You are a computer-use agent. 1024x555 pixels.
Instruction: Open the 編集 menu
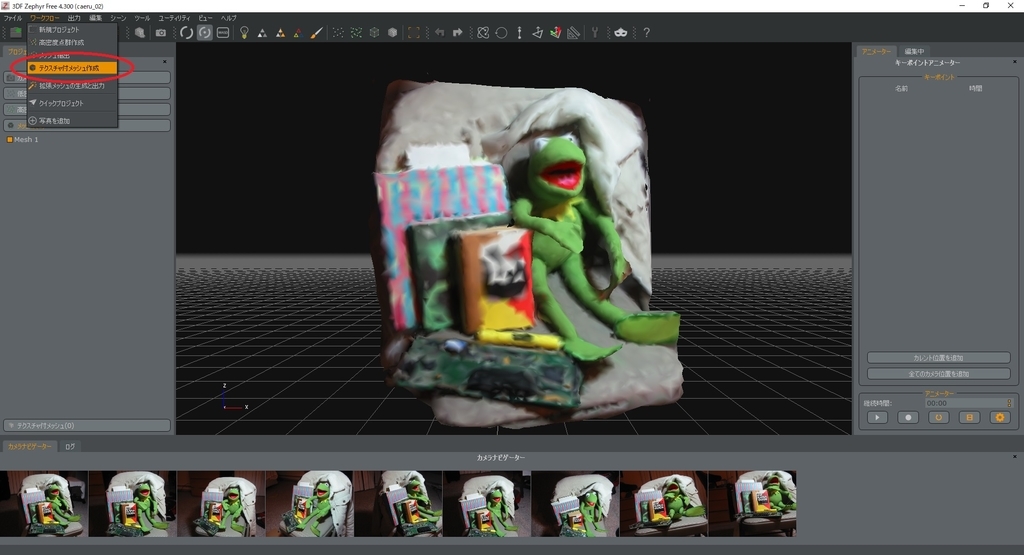pyautogui.click(x=95, y=18)
